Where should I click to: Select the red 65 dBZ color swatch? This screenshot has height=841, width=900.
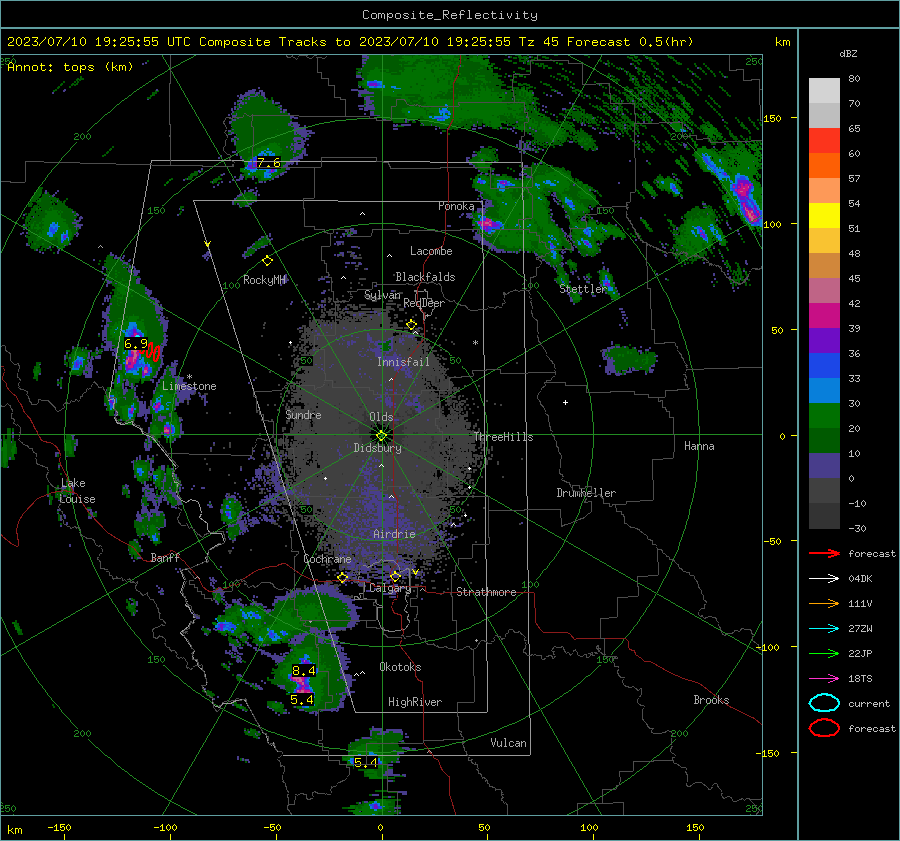(824, 140)
